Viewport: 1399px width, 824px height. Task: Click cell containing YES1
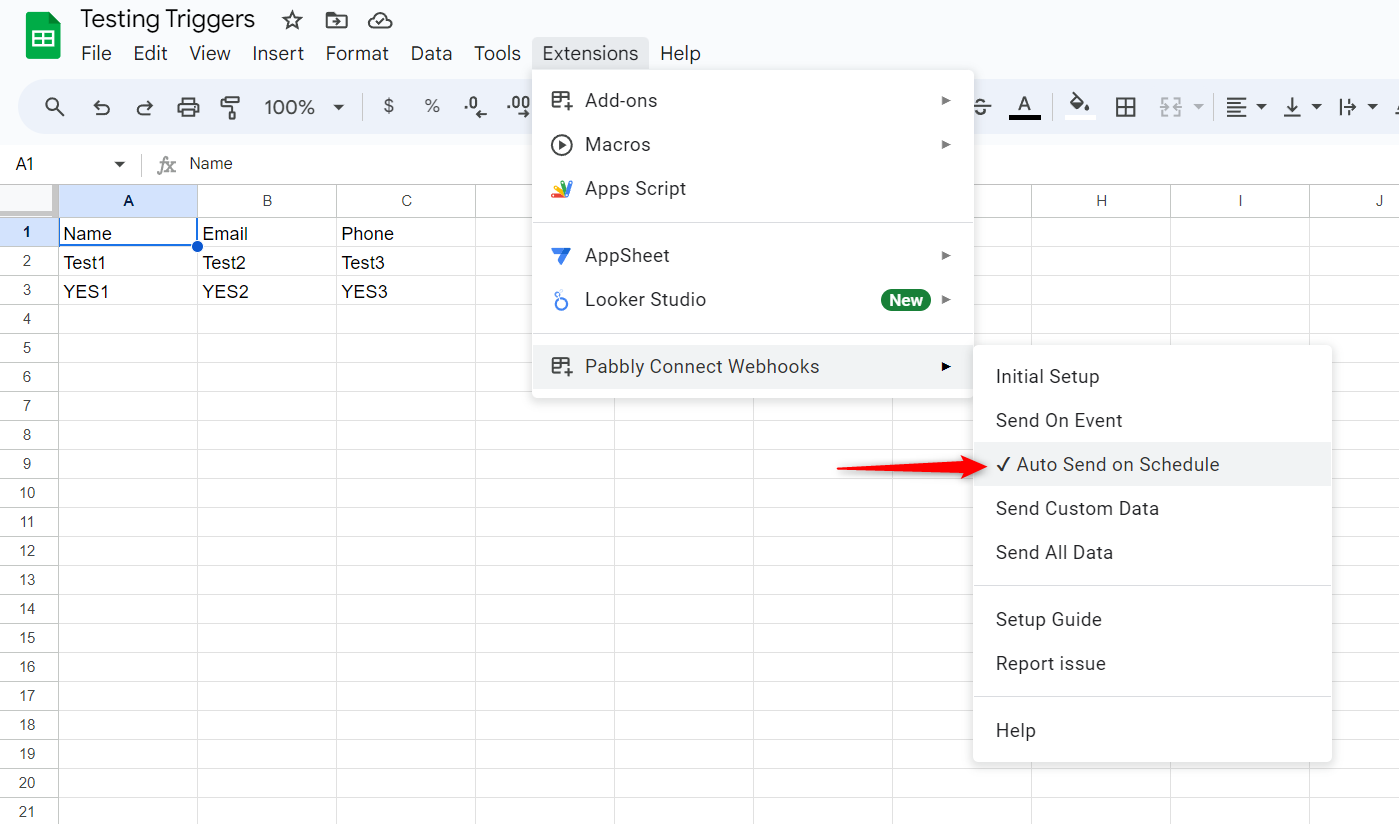(128, 291)
